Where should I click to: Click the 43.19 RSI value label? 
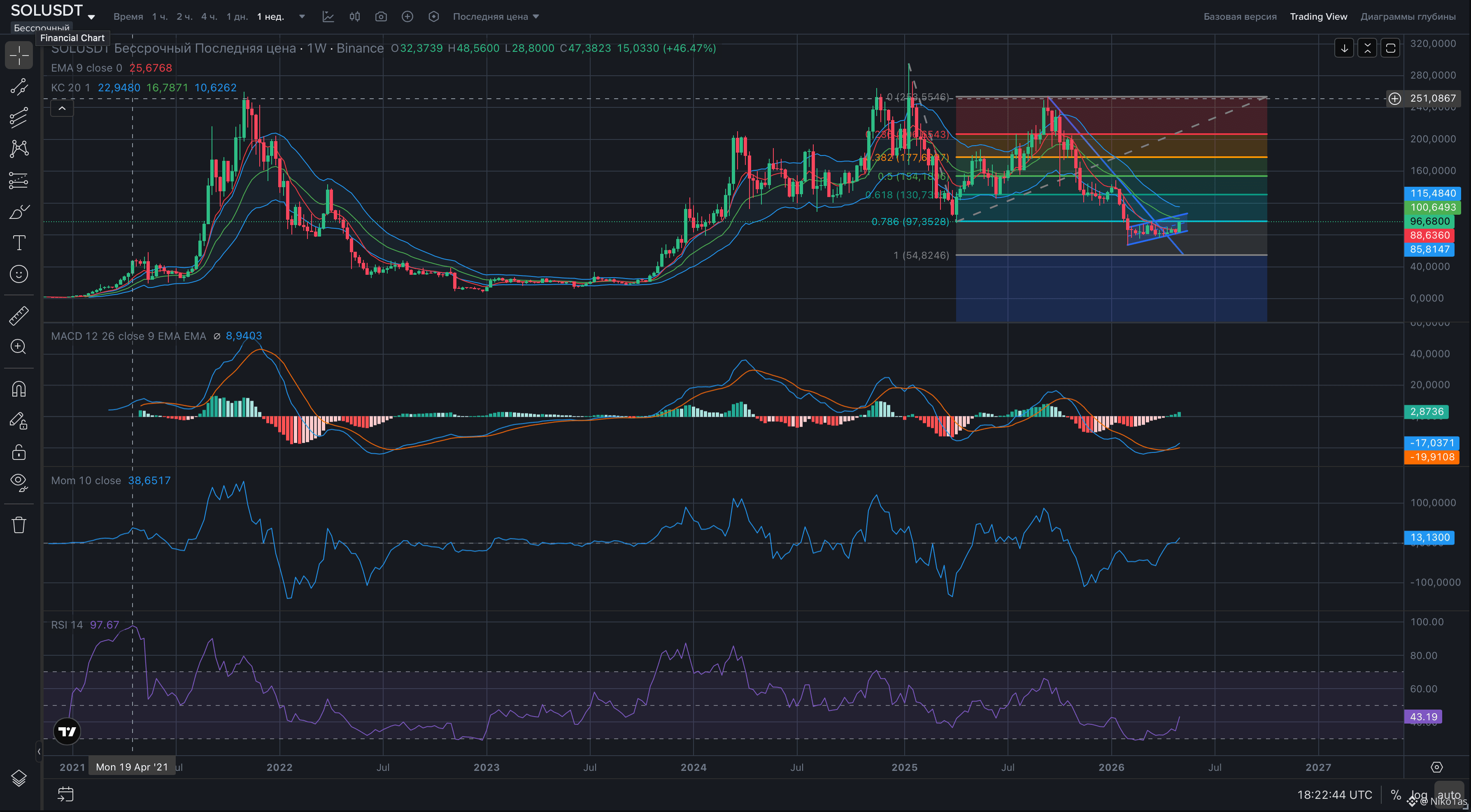point(1424,717)
